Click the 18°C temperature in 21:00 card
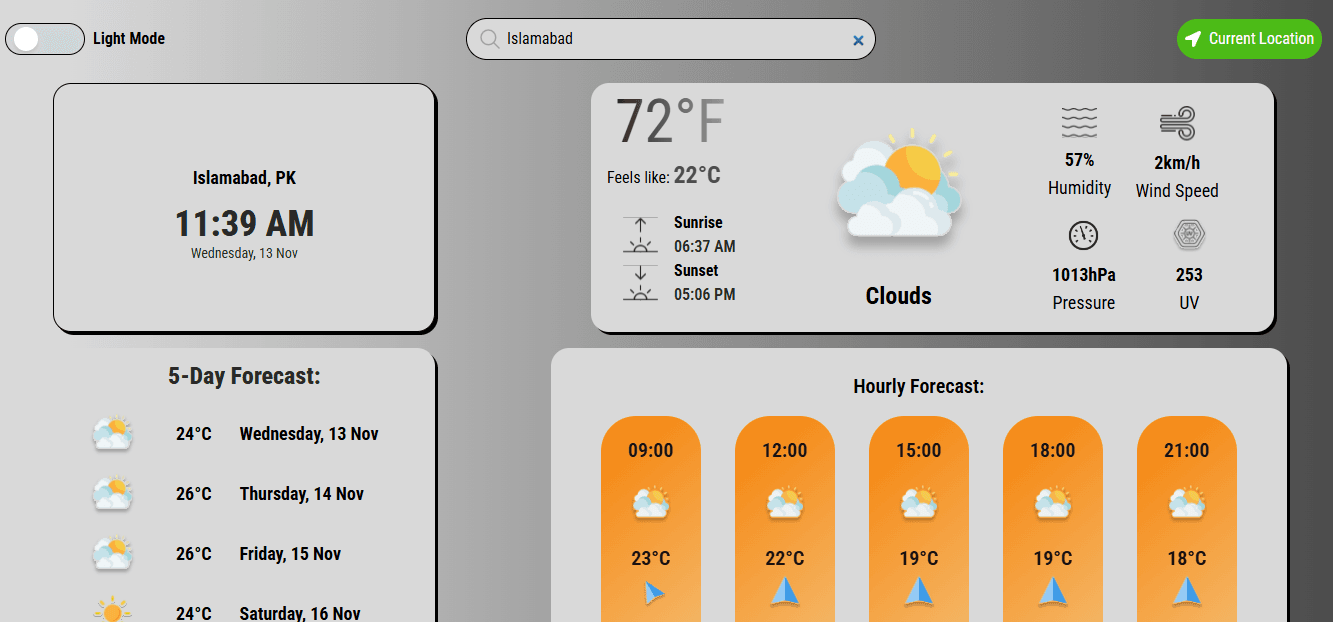The width and height of the screenshot is (1333, 622). pos(1187,559)
